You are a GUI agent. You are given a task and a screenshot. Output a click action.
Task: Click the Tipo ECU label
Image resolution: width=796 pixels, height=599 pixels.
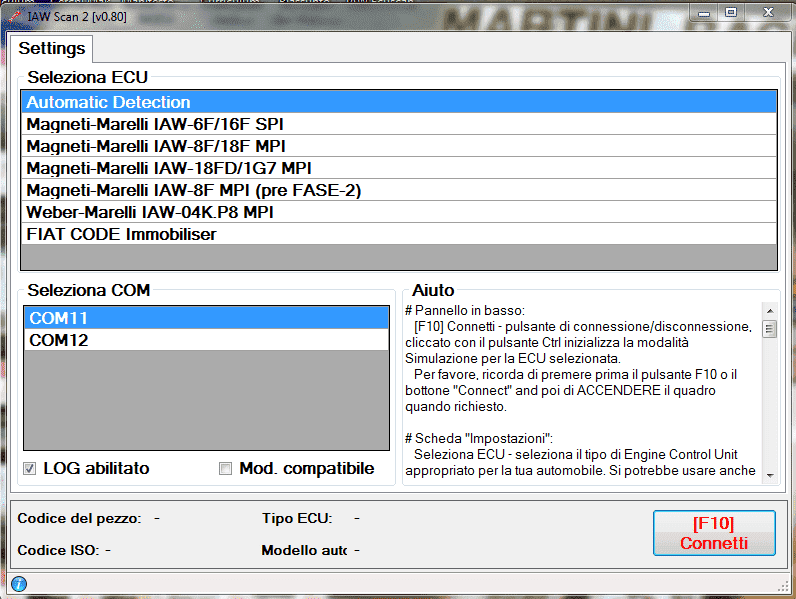pos(297,518)
